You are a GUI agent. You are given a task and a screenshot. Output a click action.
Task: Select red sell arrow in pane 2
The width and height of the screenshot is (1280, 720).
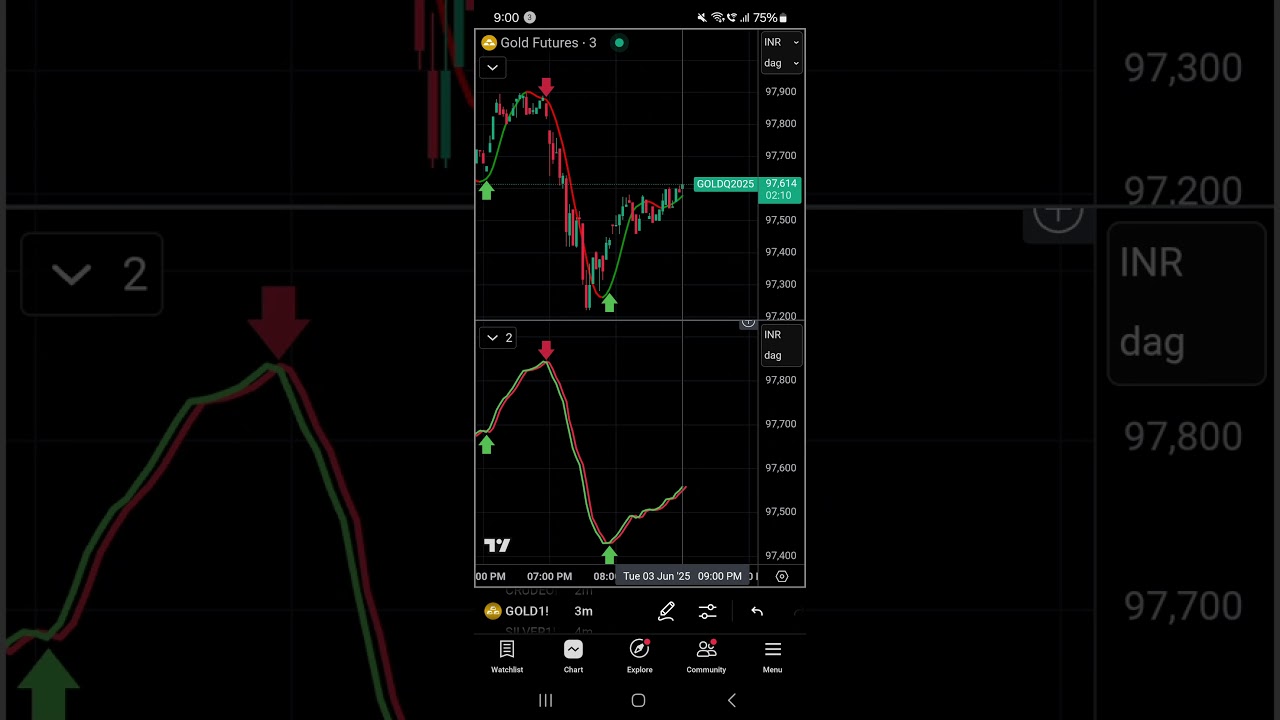pos(546,350)
